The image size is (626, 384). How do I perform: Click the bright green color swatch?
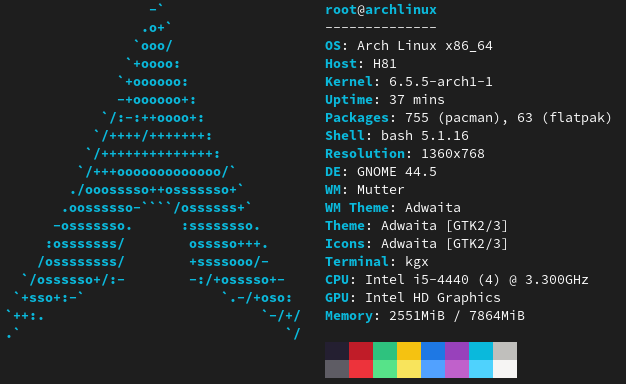click(385, 369)
